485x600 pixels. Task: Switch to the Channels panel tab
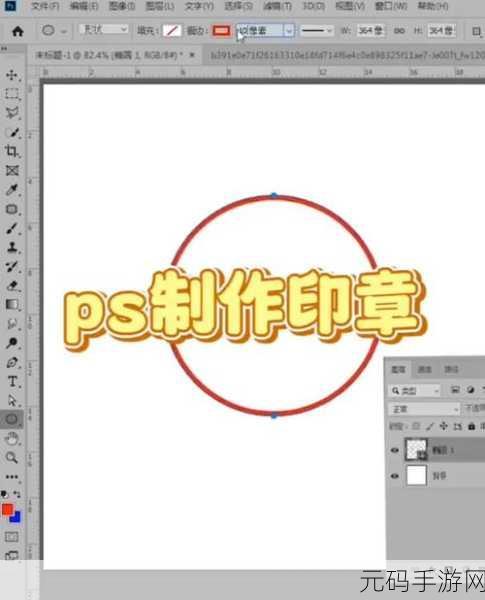425,369
